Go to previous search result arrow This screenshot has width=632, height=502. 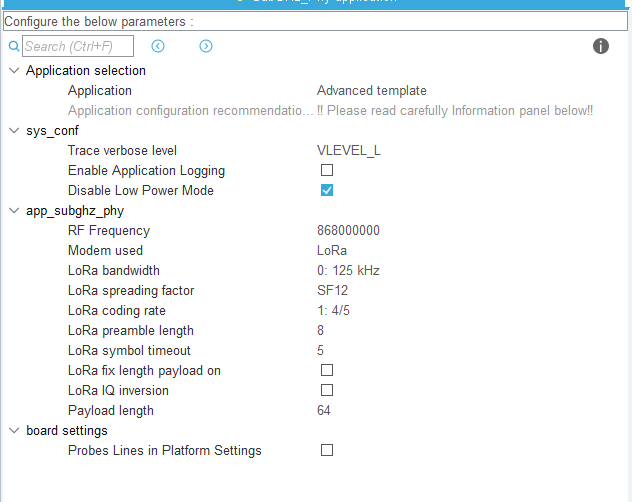[158, 46]
